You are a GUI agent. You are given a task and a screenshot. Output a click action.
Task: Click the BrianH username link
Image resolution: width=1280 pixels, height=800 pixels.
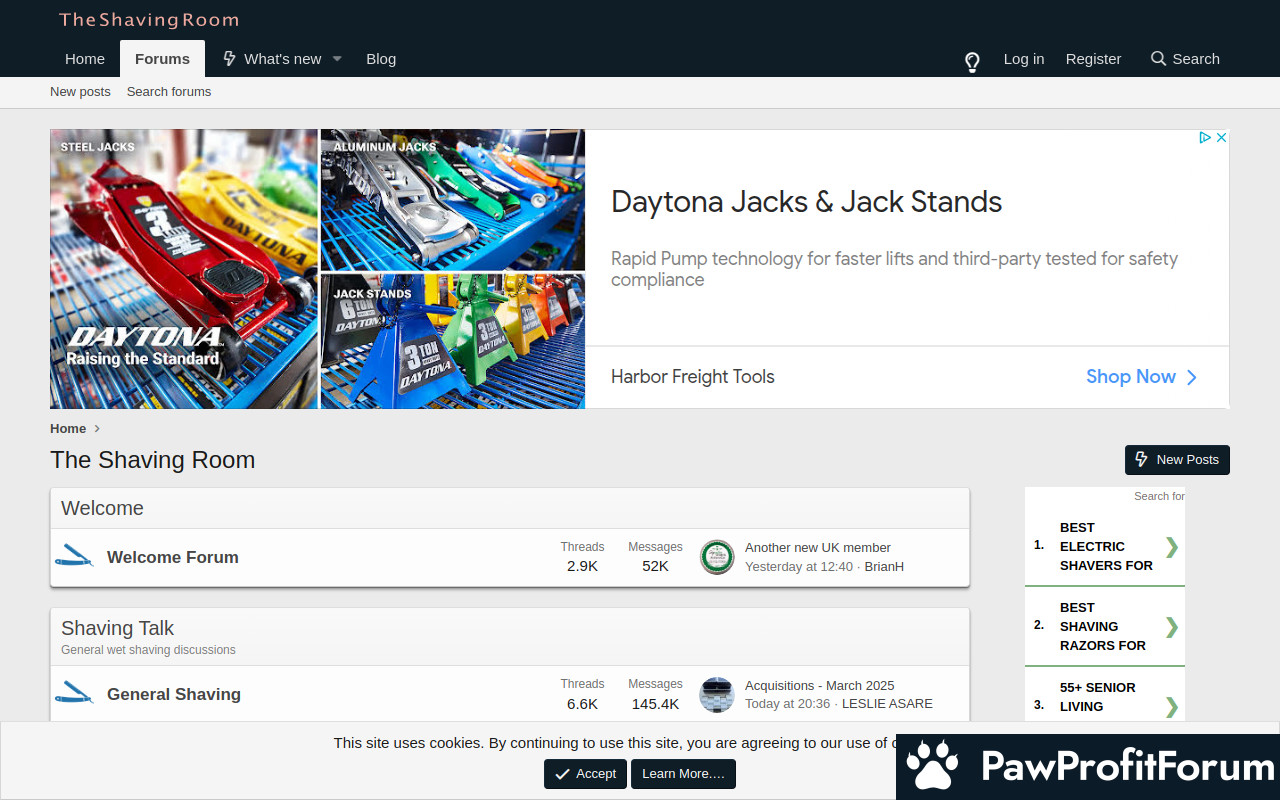pyautogui.click(x=884, y=567)
